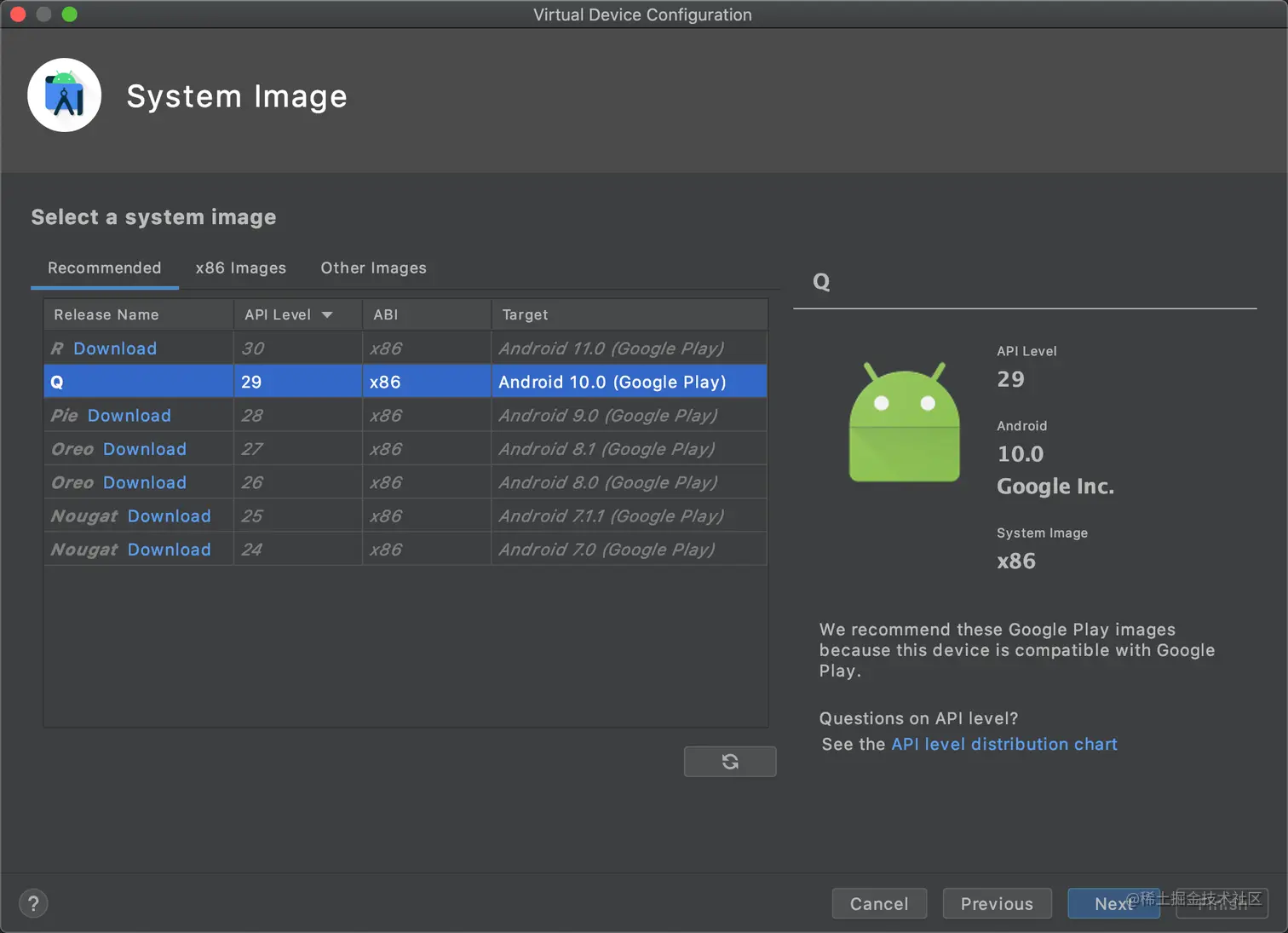Download Nougat API 25 image

(x=170, y=516)
